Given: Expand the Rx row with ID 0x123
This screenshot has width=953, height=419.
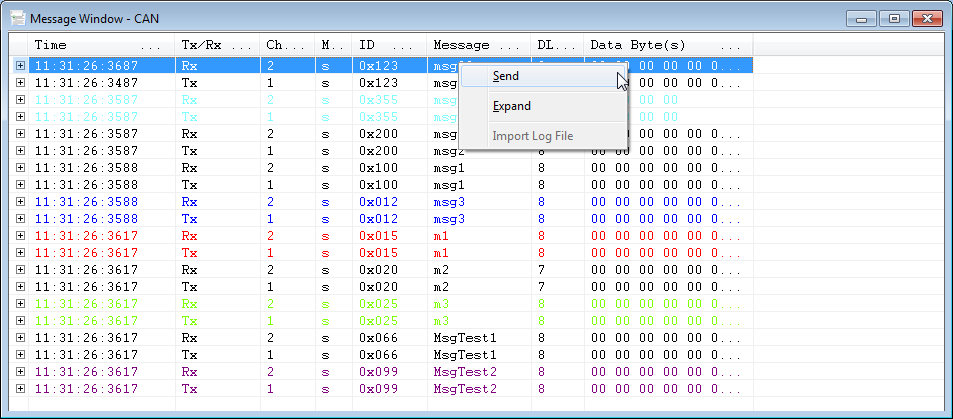Looking at the screenshot, I should tap(20, 65).
